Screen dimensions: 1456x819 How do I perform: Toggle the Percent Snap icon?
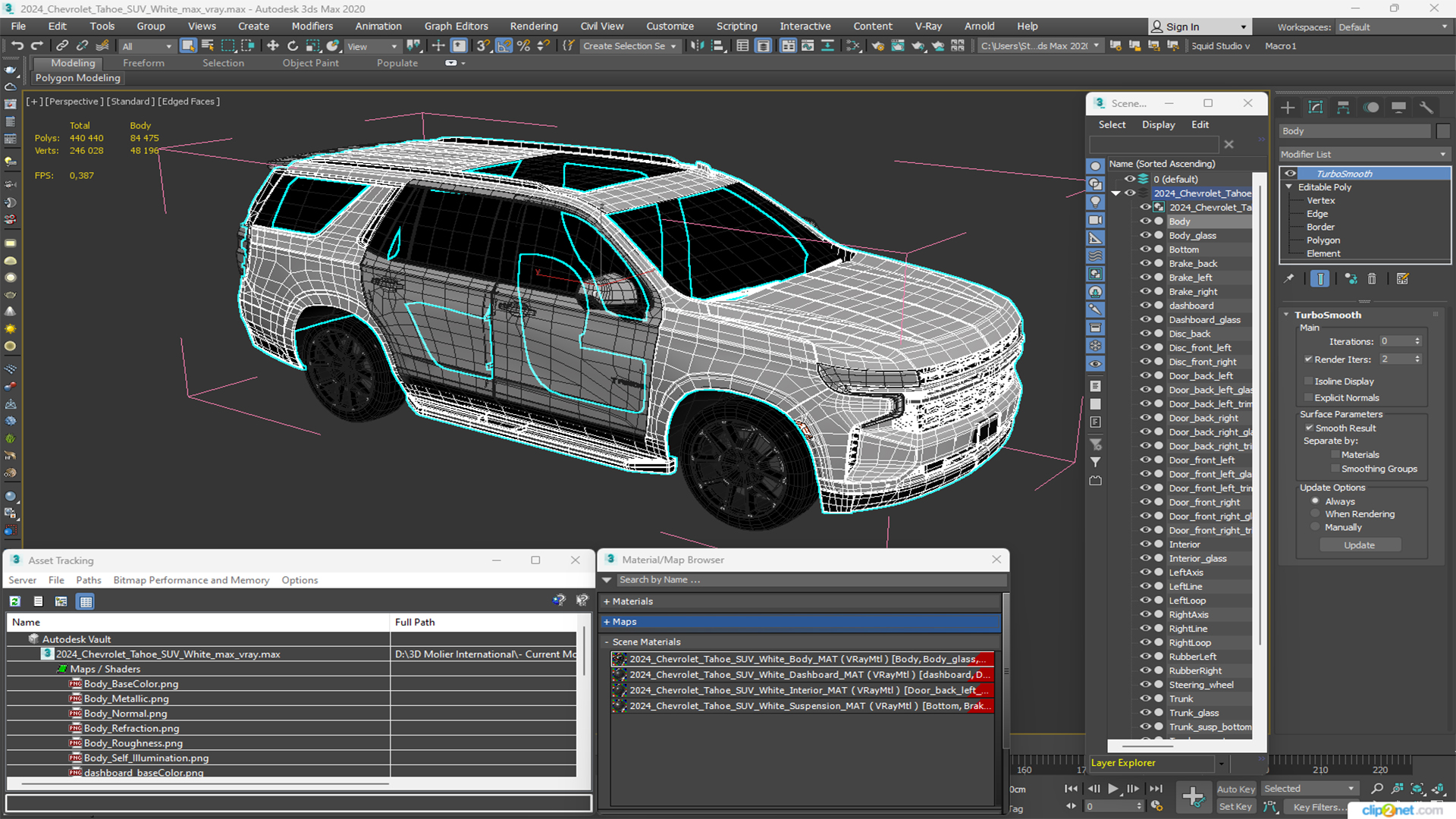pyautogui.click(x=523, y=46)
